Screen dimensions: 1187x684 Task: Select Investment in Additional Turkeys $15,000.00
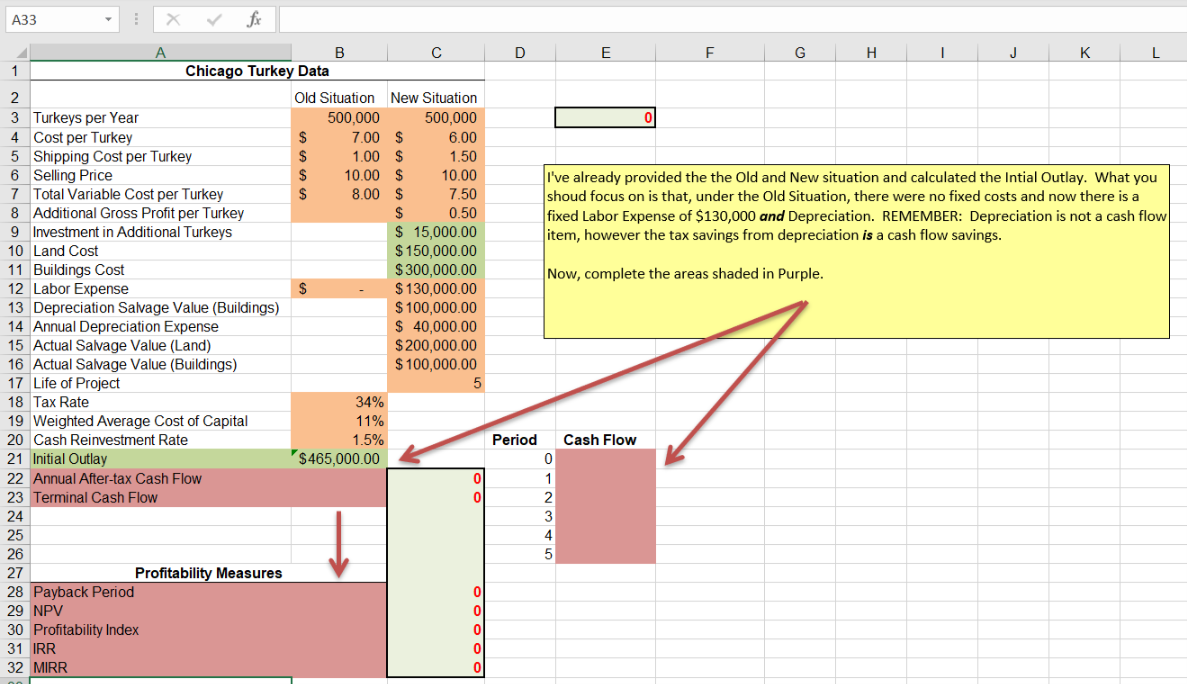click(x=436, y=232)
